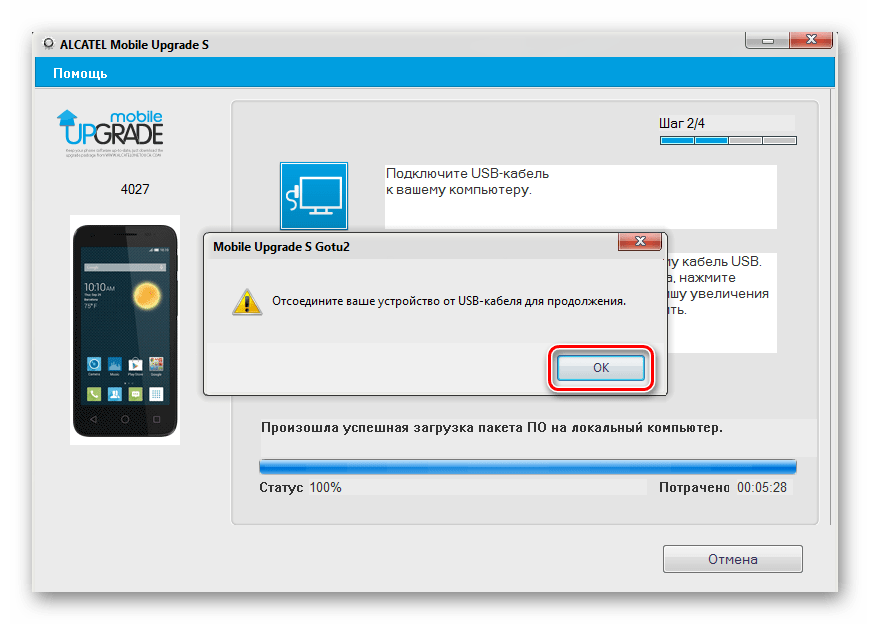This screenshot has height=624, width=870.
Task: Click the app icon in the title bar
Action: (49, 44)
